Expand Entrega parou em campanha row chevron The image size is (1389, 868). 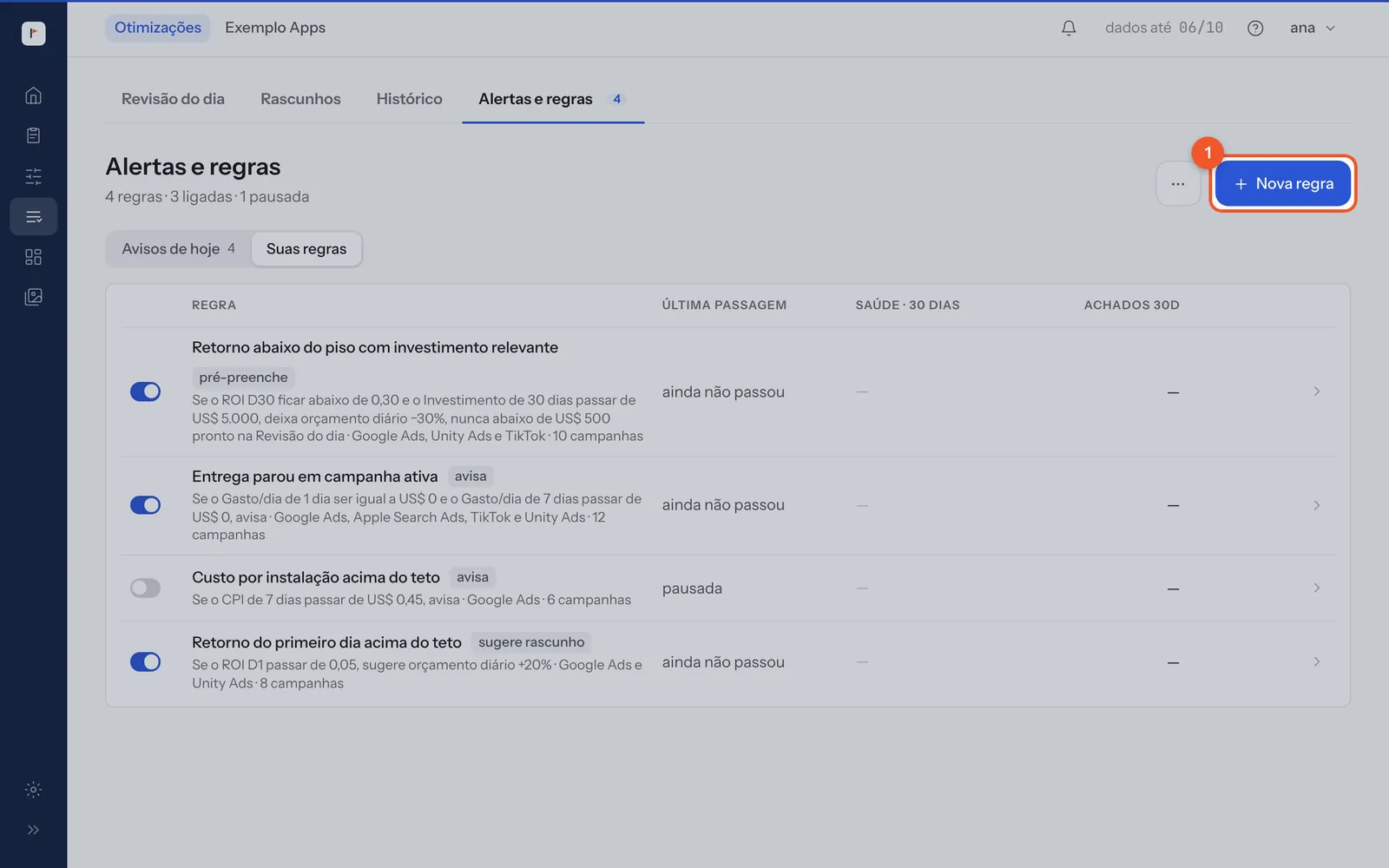click(1316, 505)
